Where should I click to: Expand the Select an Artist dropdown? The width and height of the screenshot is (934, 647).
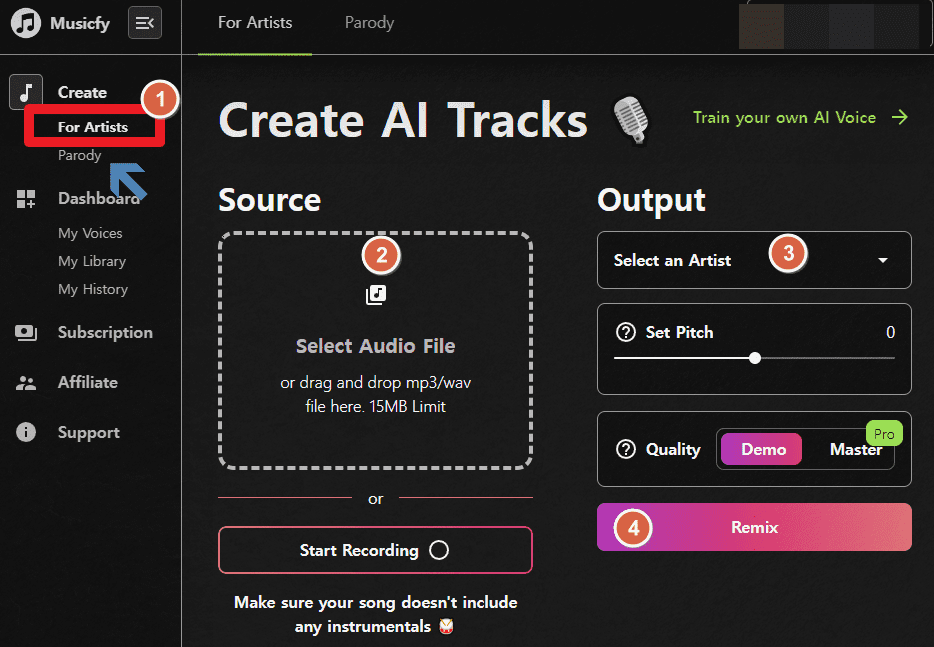[x=754, y=260]
